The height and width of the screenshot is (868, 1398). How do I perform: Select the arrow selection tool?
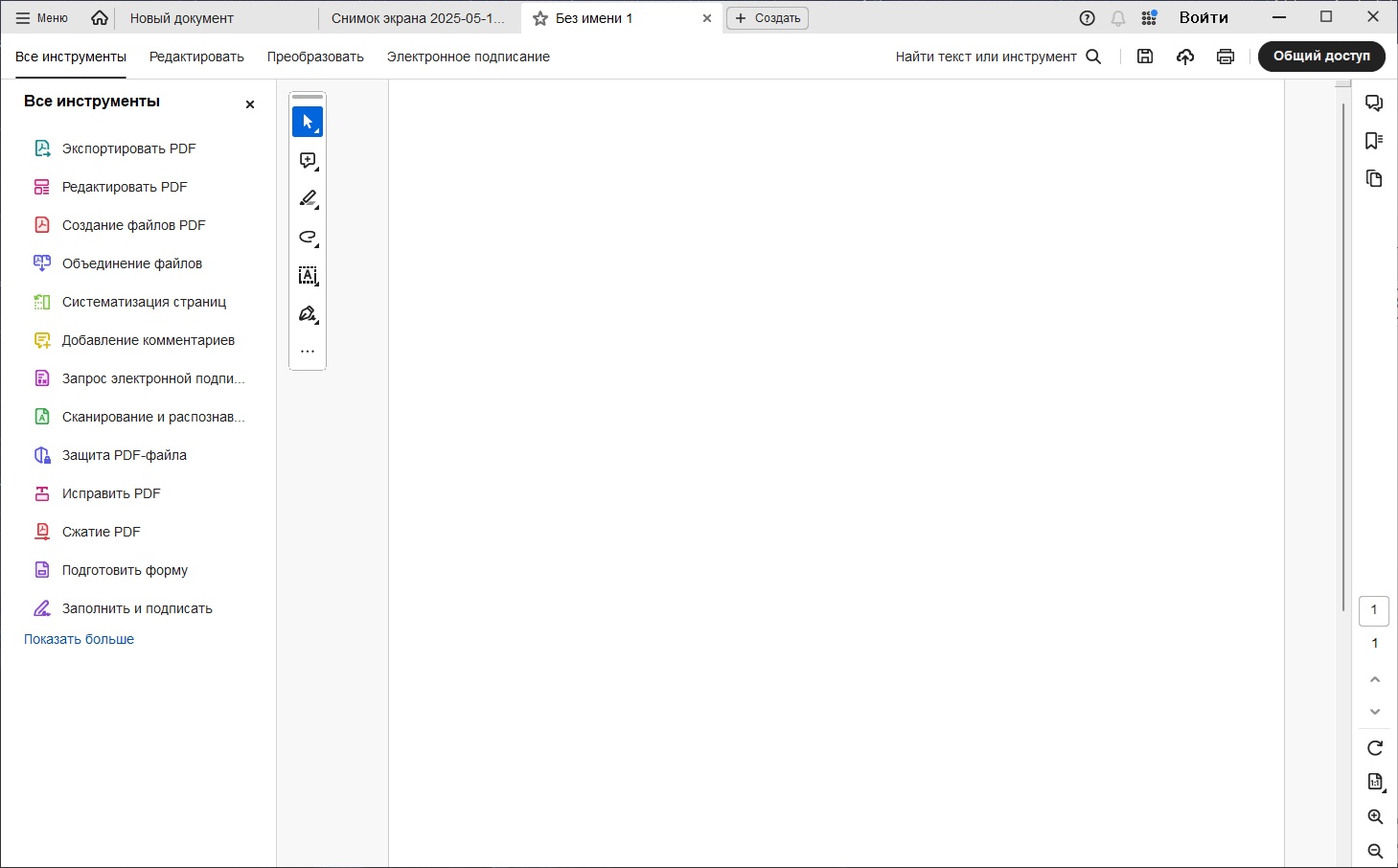pyautogui.click(x=308, y=122)
